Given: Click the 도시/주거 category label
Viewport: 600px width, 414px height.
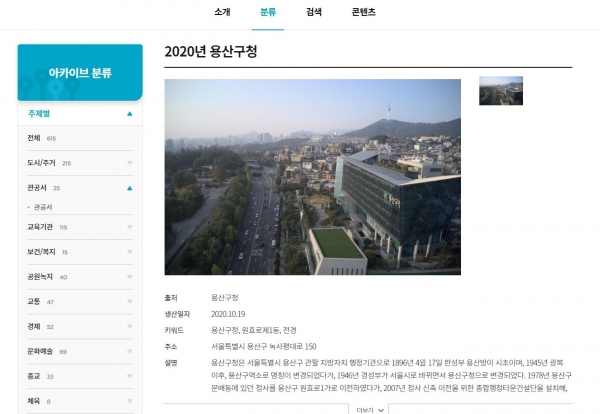Looking at the screenshot, I should (41, 163).
